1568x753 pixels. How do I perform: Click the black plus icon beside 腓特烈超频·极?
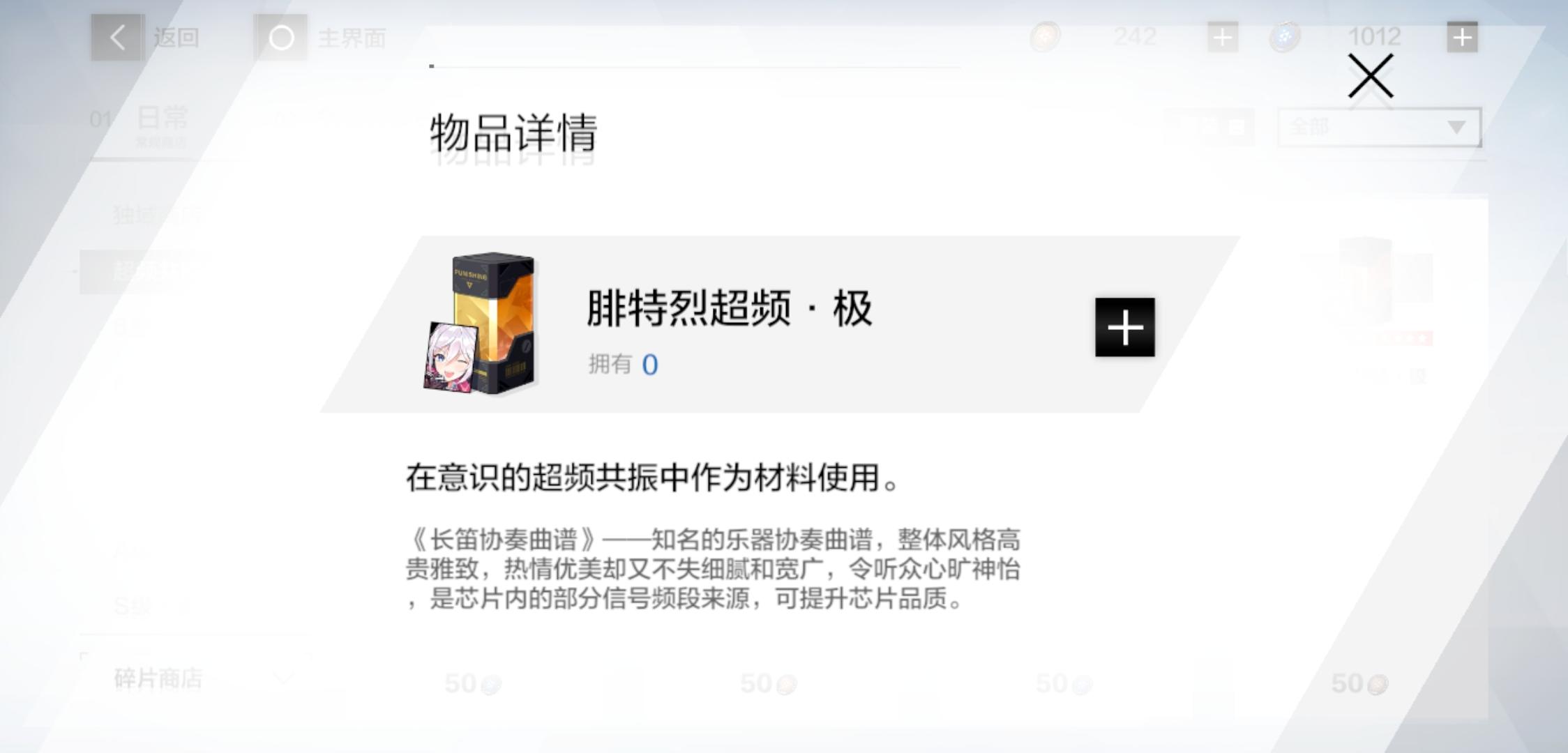click(1124, 327)
